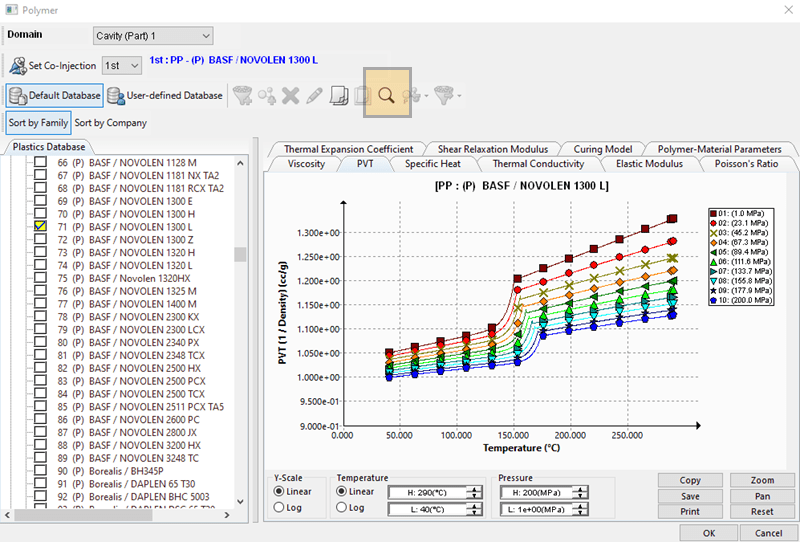
Task: Click legend entry 10: (200.0 MPa)
Action: [x=741, y=300]
